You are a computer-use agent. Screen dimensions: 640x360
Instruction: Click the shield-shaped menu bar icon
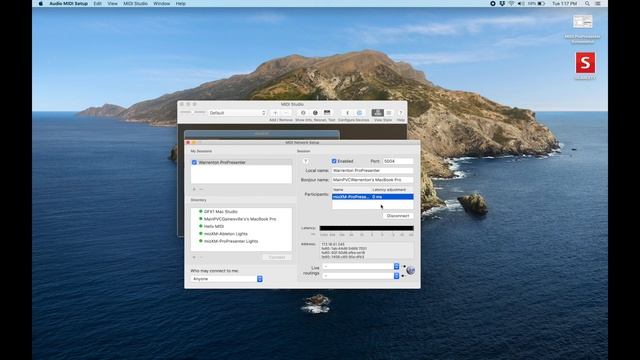[x=502, y=4]
